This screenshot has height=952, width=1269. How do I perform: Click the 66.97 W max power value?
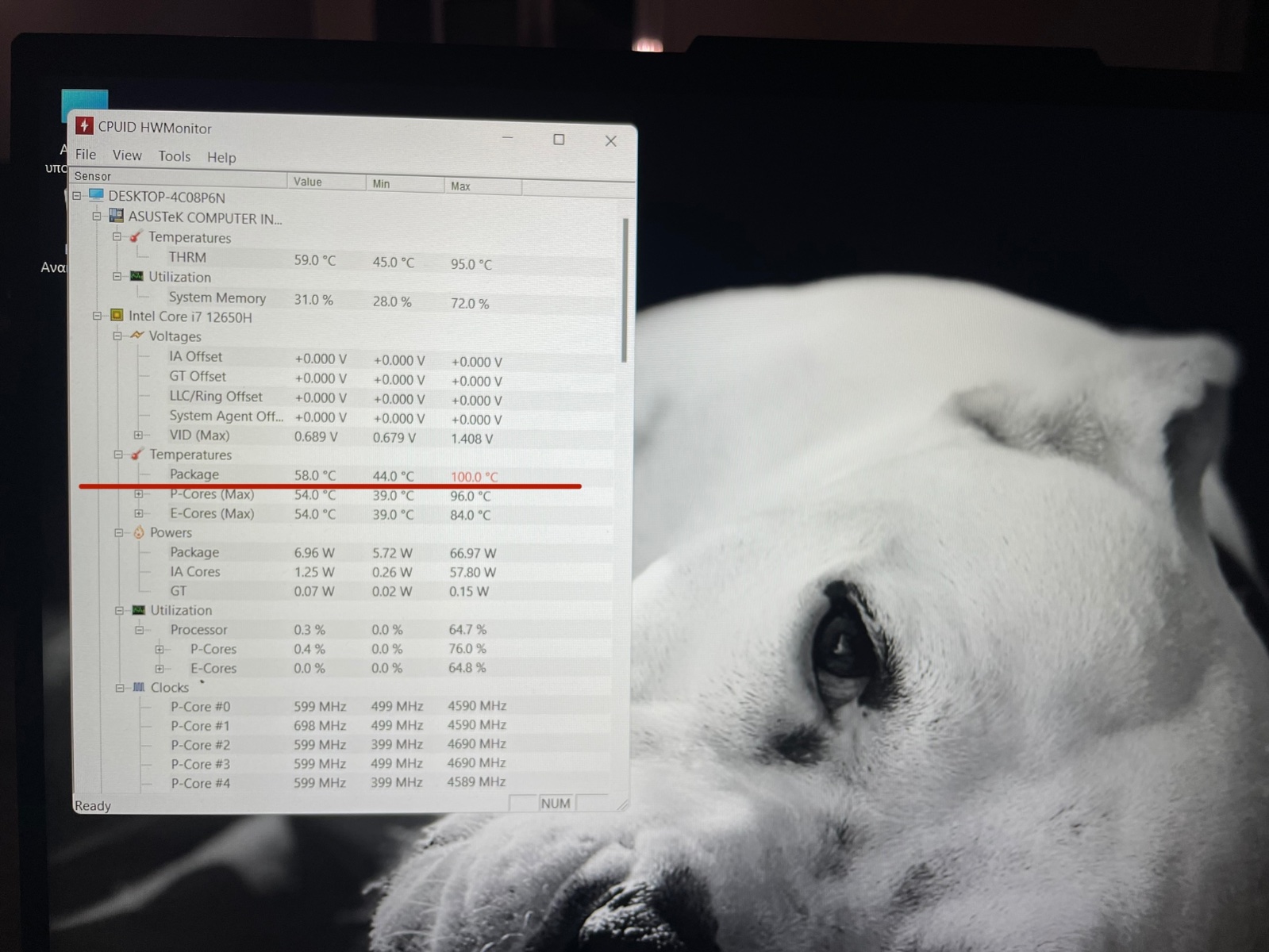coord(473,553)
